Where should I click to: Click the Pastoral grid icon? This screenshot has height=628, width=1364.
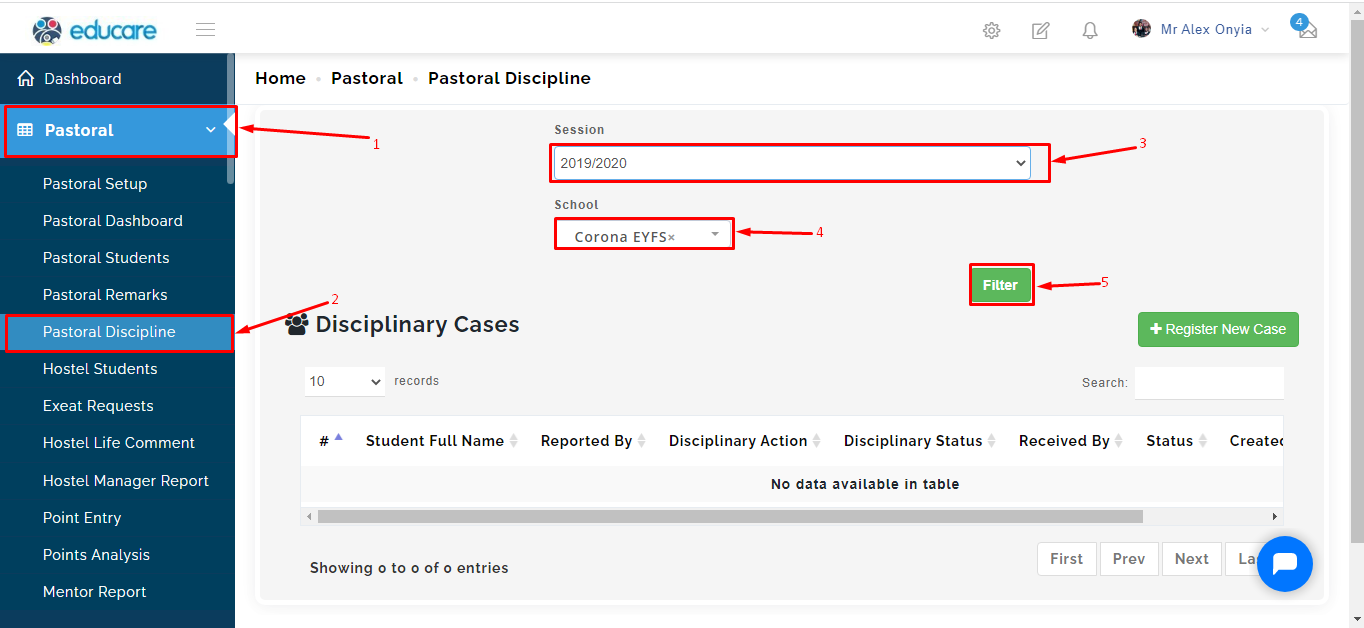tap(25, 130)
